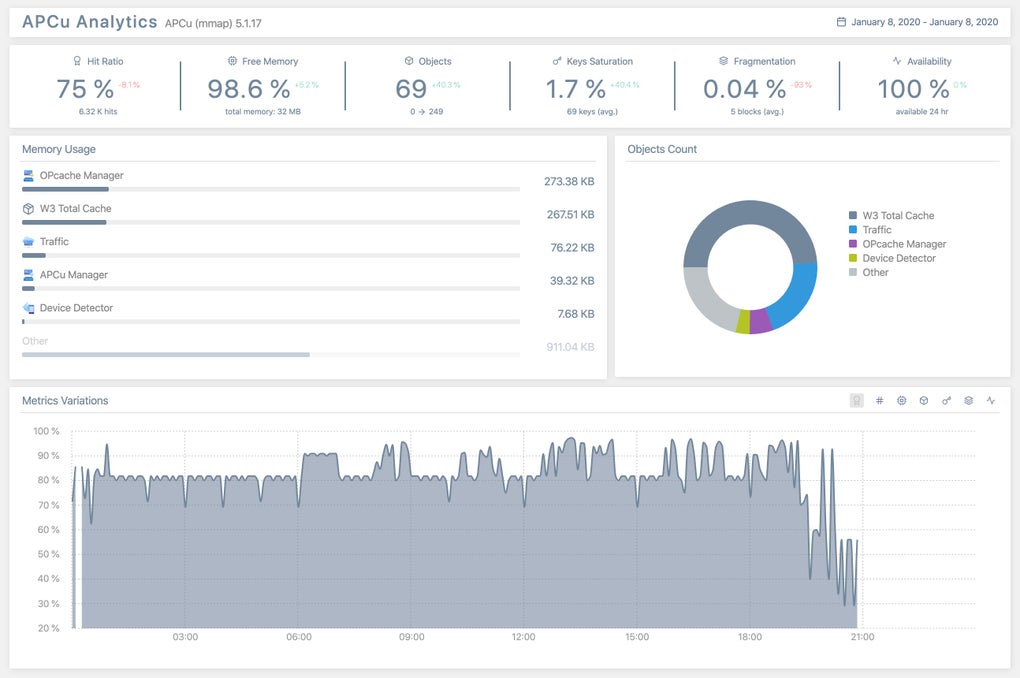The width and height of the screenshot is (1020, 678).
Task: Click the APCu Manager usage bar
Action: pyautogui.click(x=270, y=288)
